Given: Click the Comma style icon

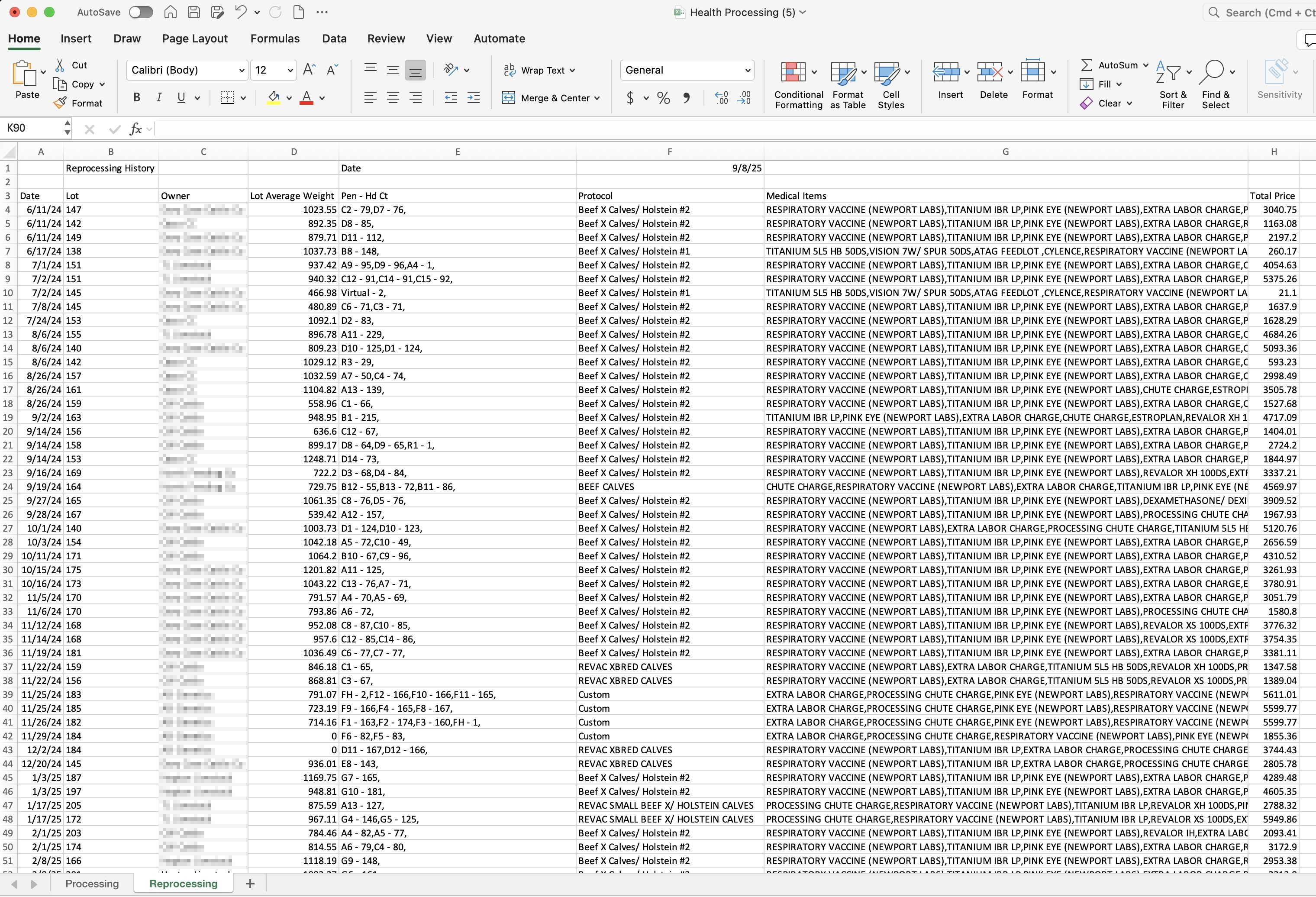Looking at the screenshot, I should (x=686, y=98).
